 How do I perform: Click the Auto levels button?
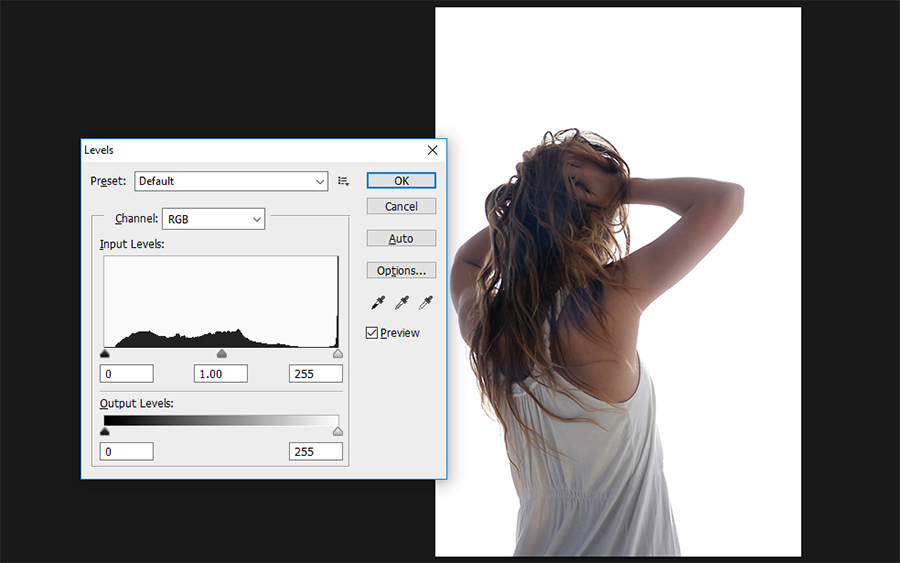coord(401,238)
